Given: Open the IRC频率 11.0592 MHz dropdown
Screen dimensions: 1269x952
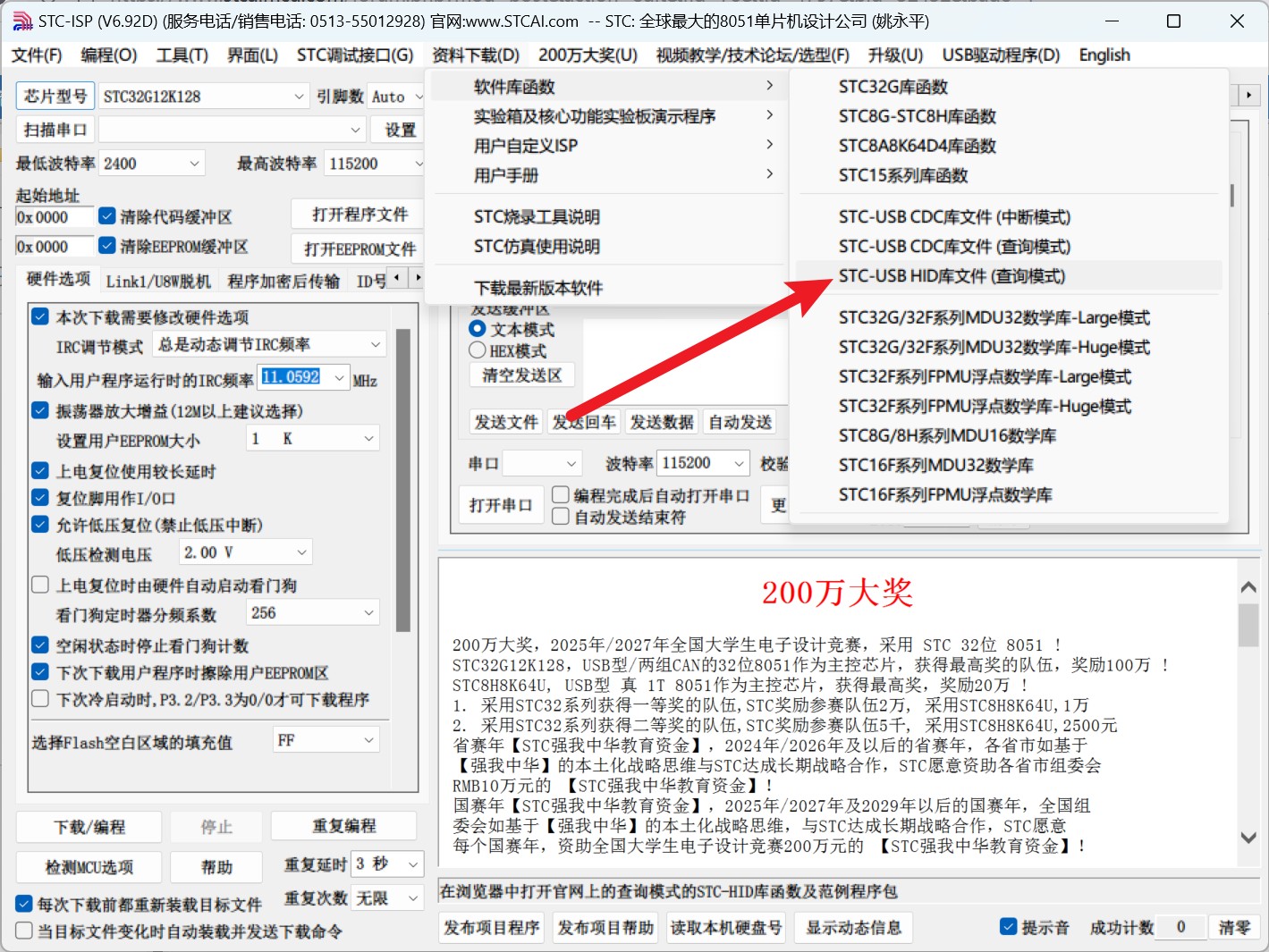Looking at the screenshot, I should [x=339, y=378].
